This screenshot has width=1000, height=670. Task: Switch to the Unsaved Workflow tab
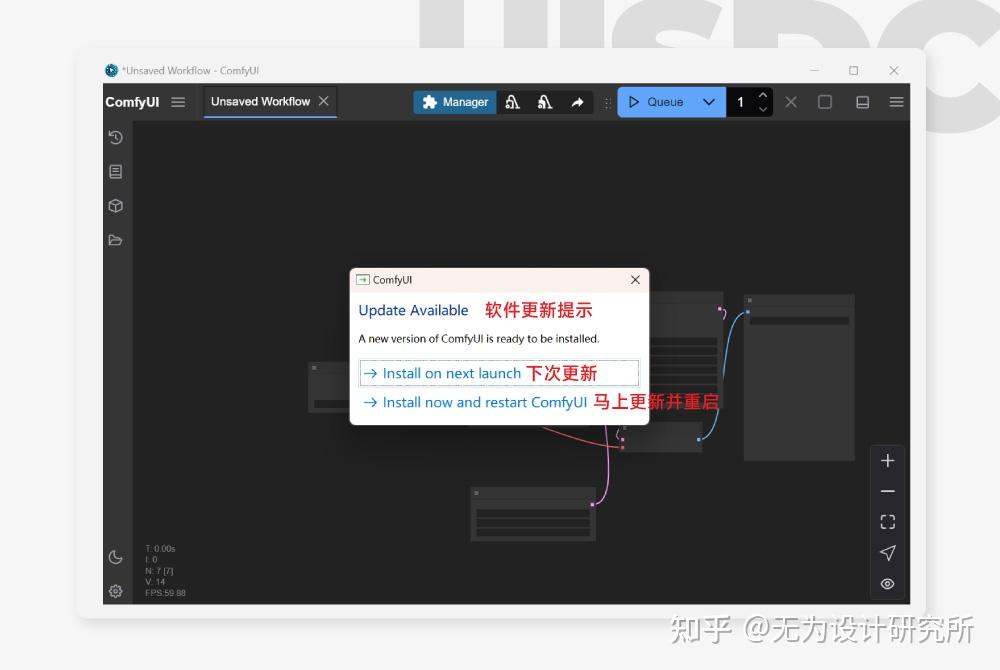click(x=262, y=101)
